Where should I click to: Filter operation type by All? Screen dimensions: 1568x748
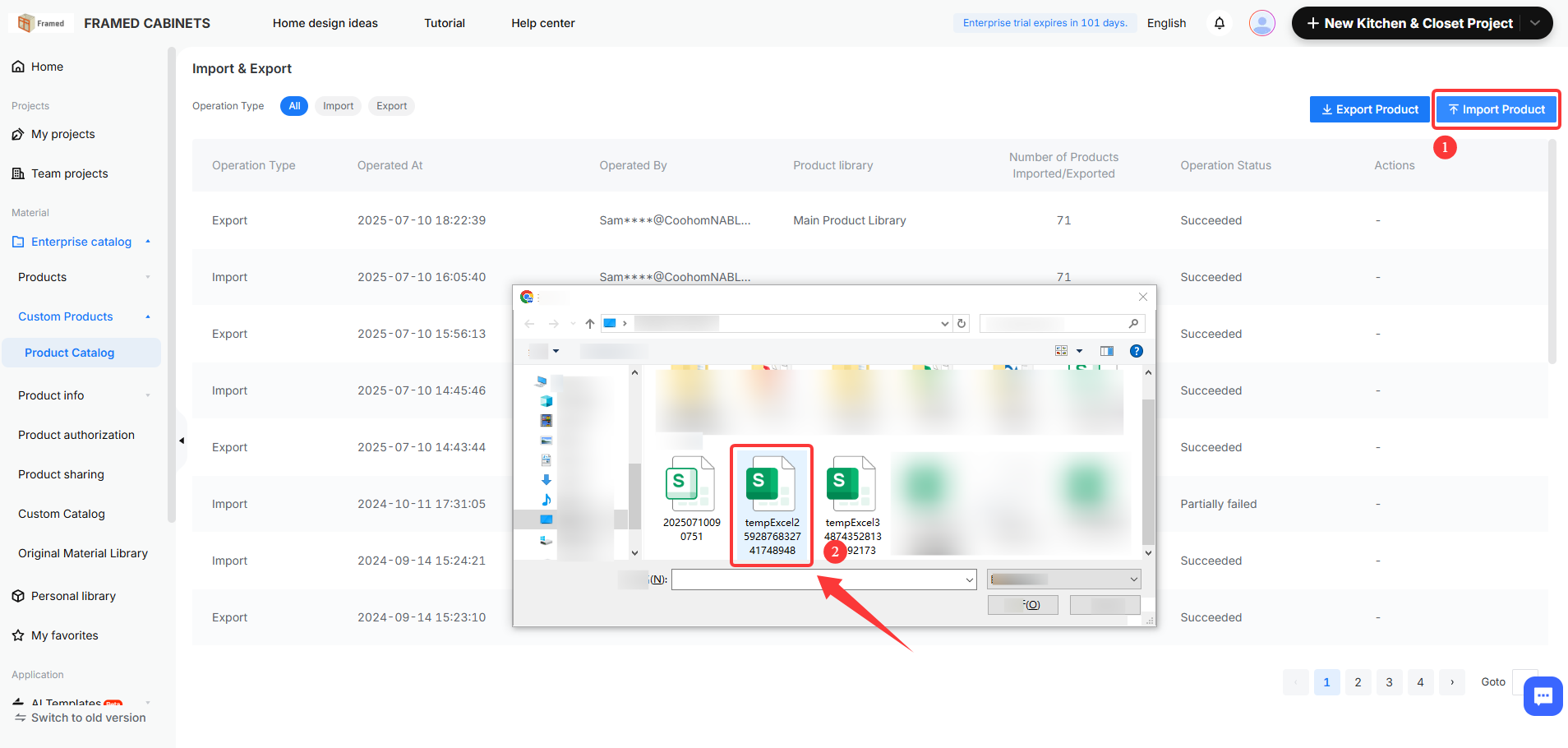(294, 106)
